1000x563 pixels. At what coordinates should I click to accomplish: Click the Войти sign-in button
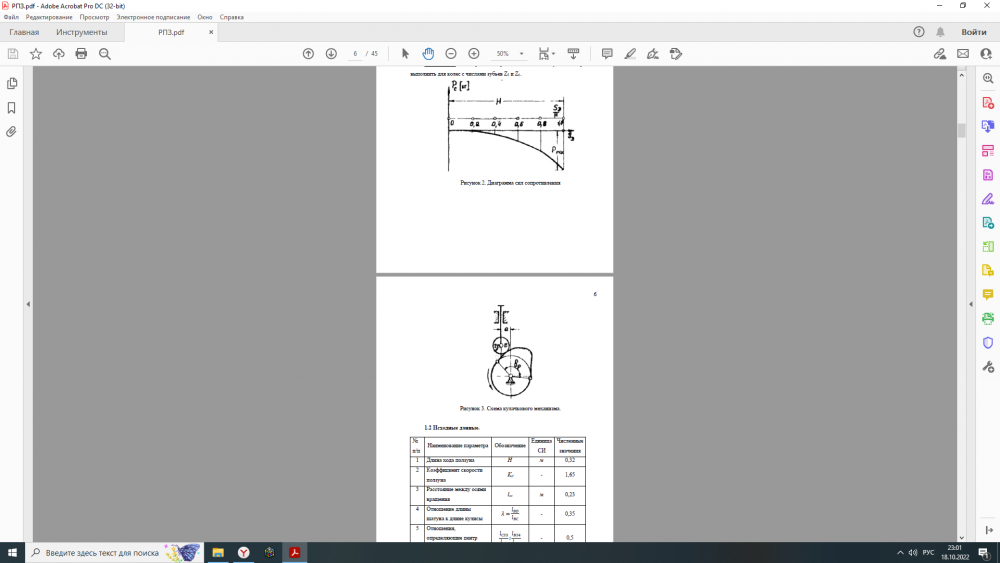click(974, 33)
